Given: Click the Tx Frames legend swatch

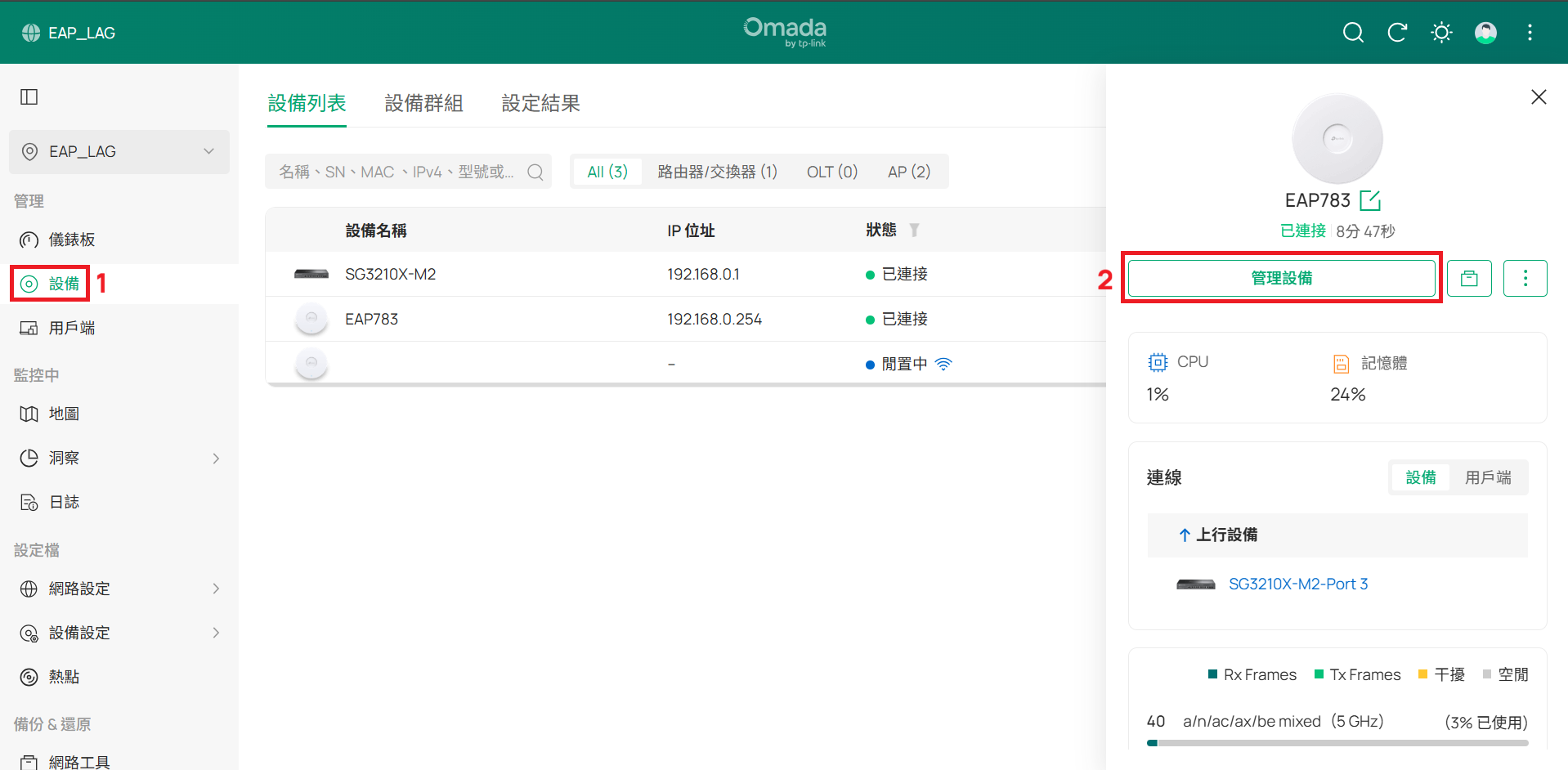Looking at the screenshot, I should tap(1319, 674).
